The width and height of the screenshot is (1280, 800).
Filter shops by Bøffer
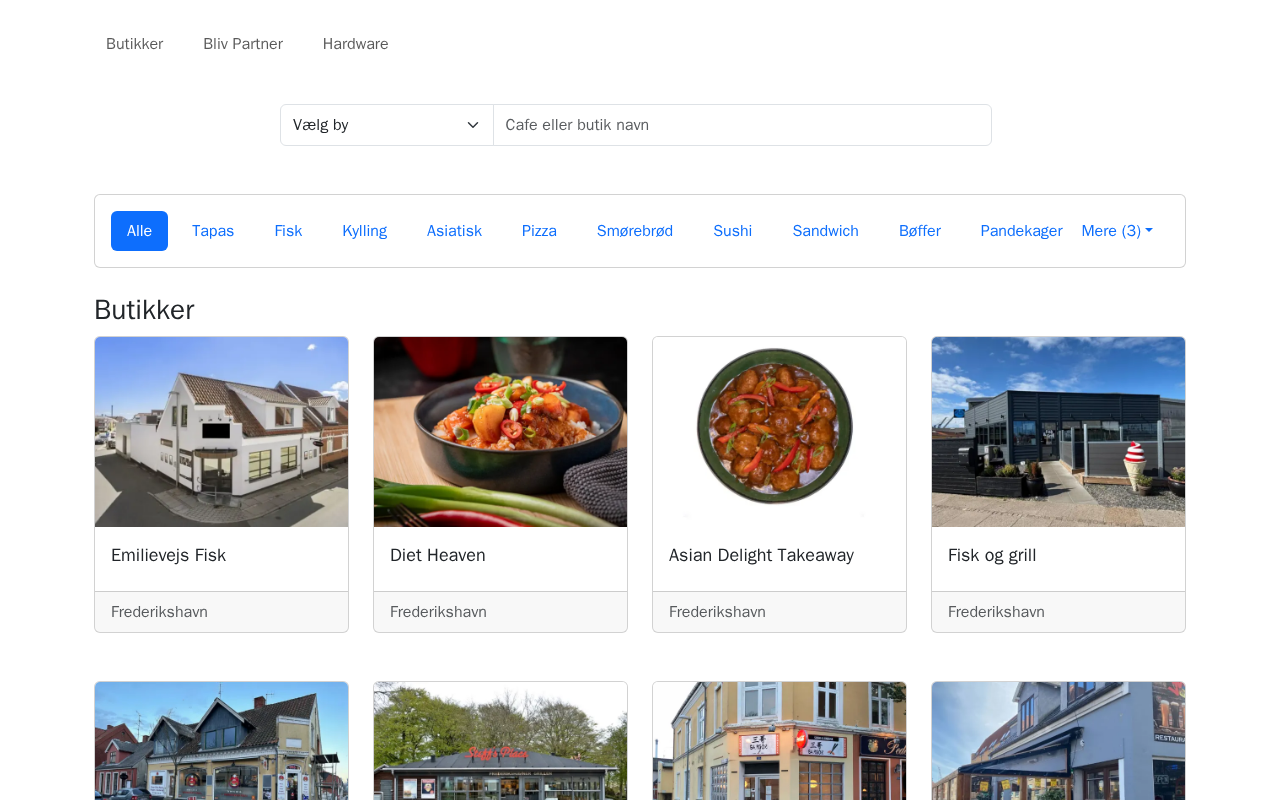point(919,231)
